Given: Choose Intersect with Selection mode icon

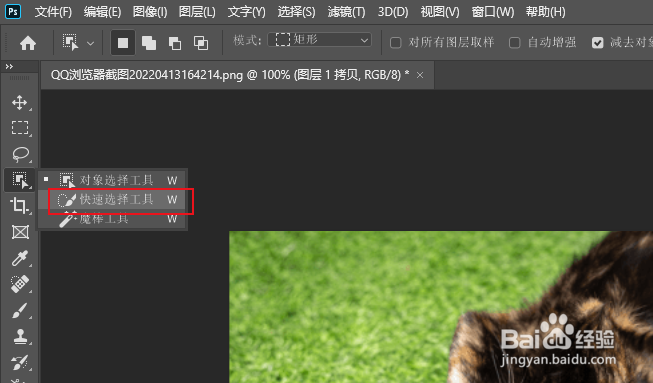Looking at the screenshot, I should (201, 43).
